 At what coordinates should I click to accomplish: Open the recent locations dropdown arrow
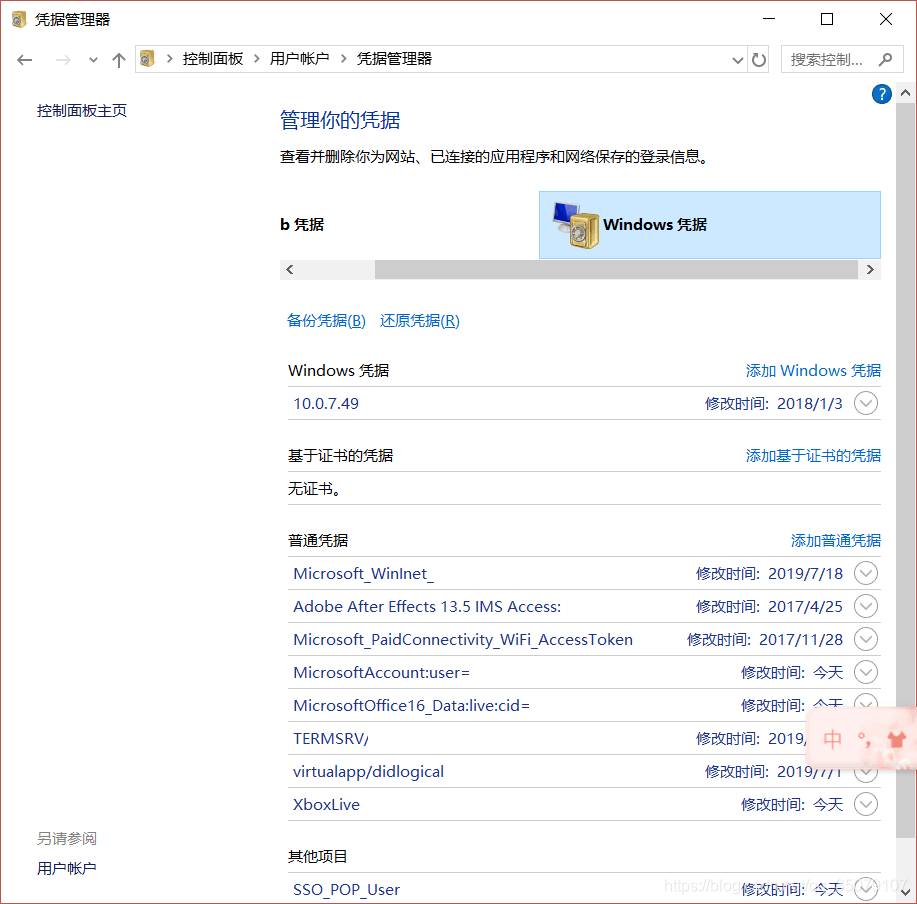(x=93, y=60)
